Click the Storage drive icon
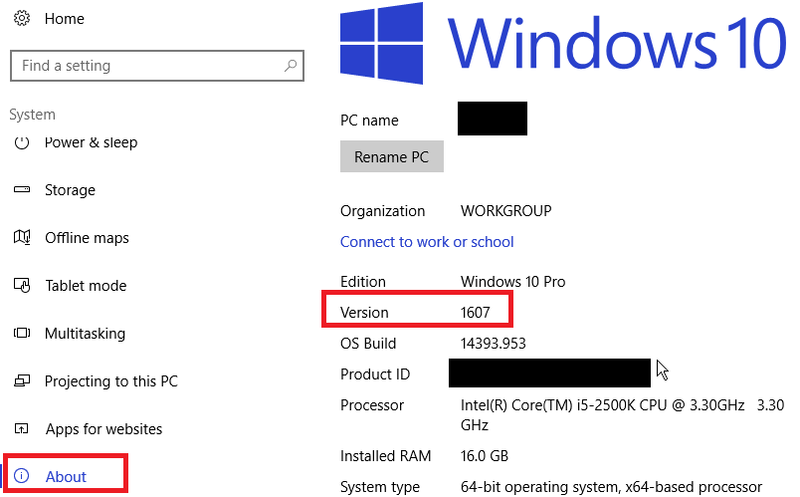 pyautogui.click(x=21, y=190)
